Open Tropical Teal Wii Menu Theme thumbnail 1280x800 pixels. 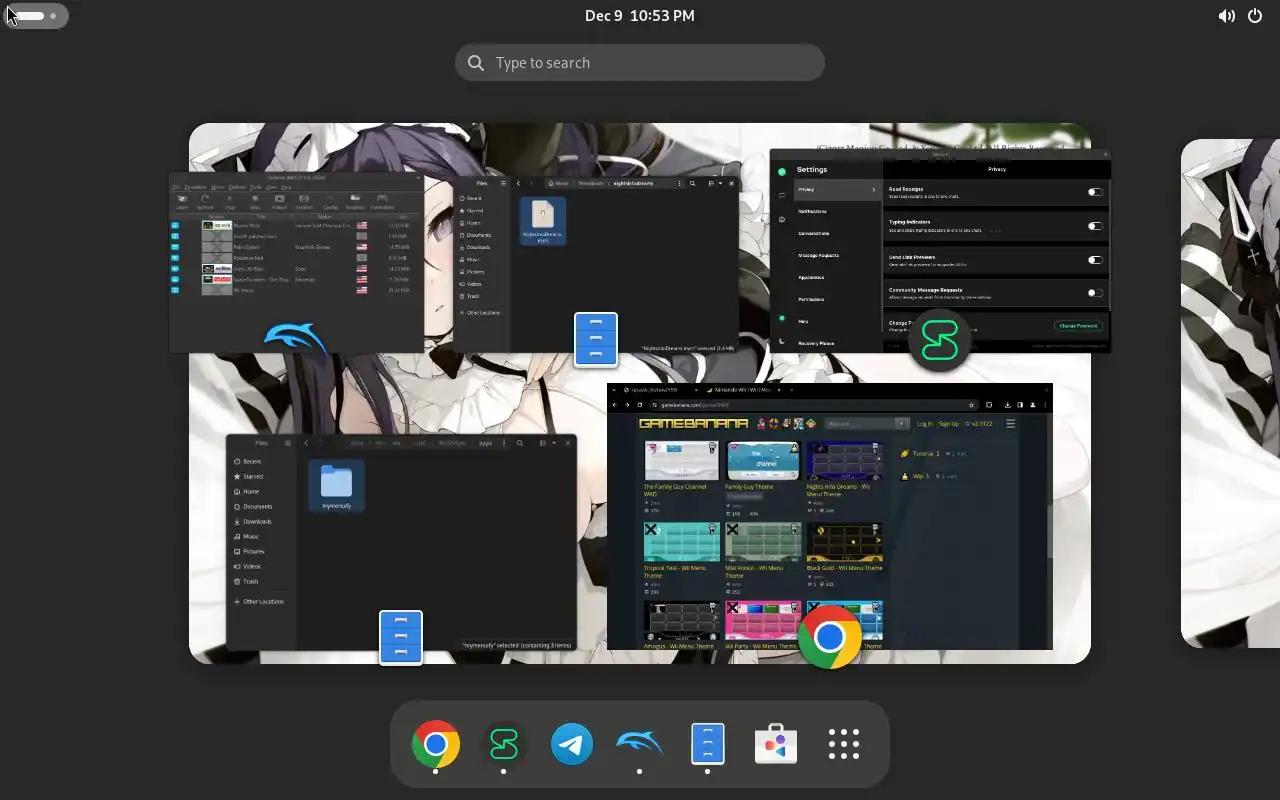click(x=681, y=542)
